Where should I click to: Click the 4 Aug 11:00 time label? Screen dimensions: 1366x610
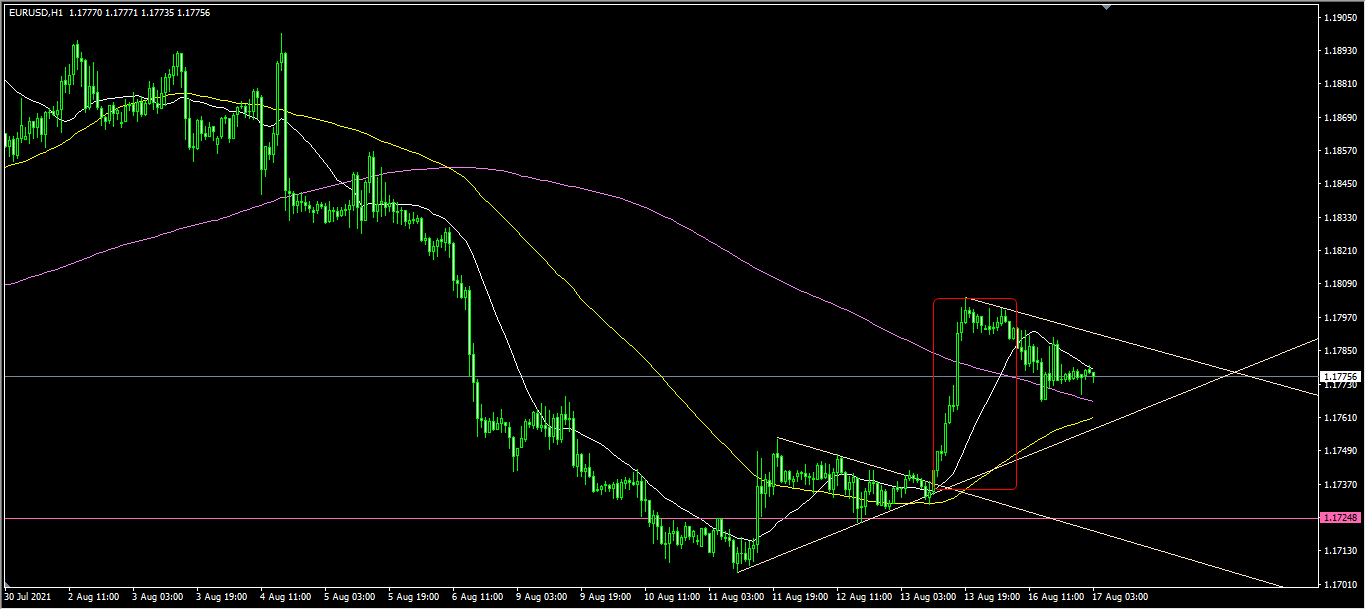(284, 596)
